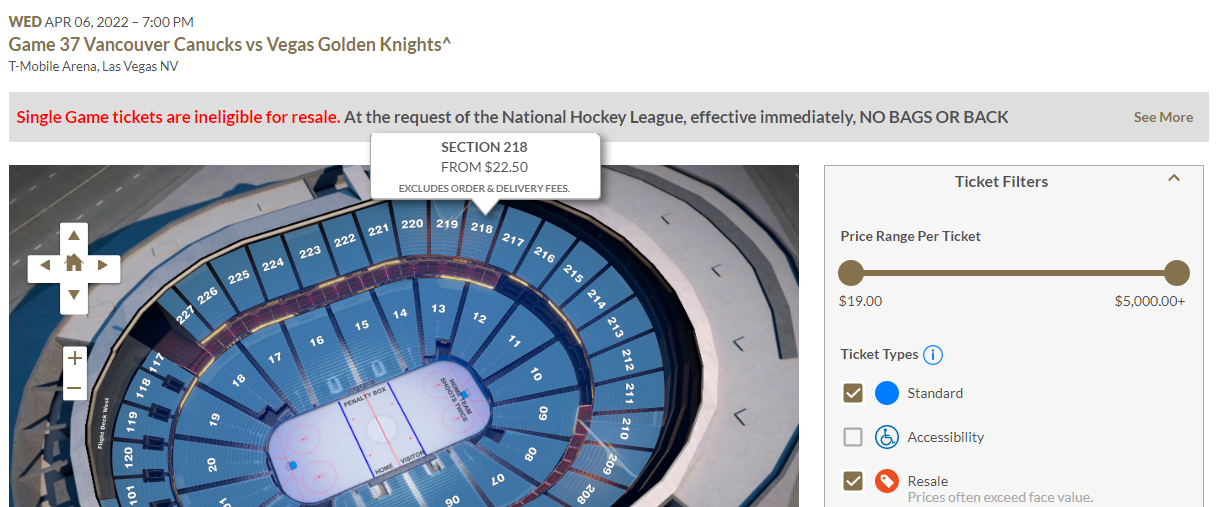
Task: Enable the Accessibility ticket filter
Action: [853, 437]
